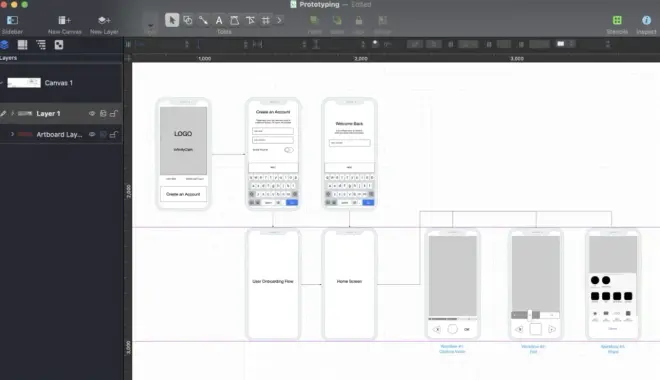This screenshot has height=380, width=660.
Task: Toggle visibility of Artboard Layer
Action: pyautogui.click(x=92, y=135)
